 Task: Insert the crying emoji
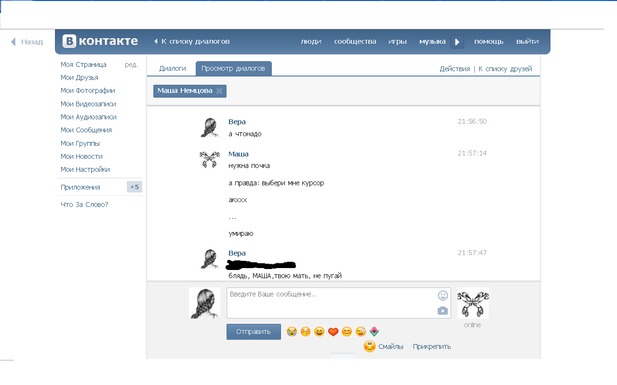point(292,332)
